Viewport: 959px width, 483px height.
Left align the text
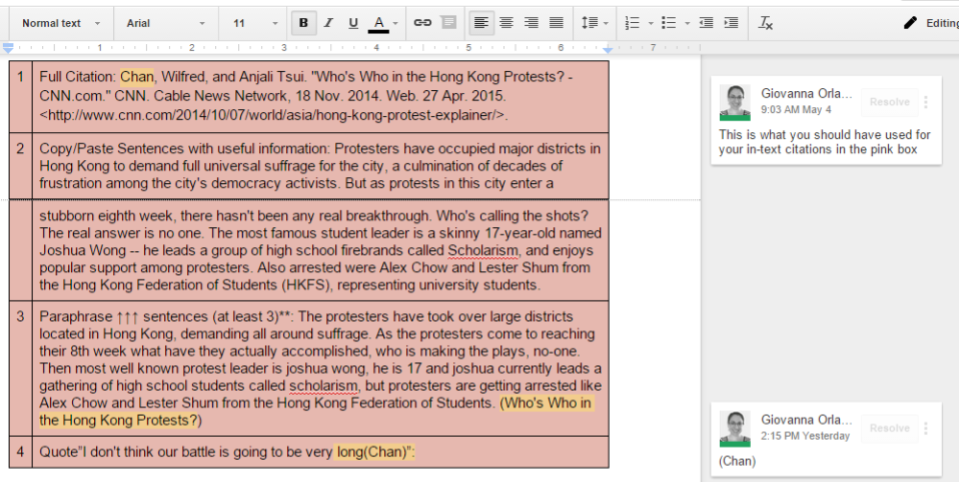pyautogui.click(x=481, y=23)
